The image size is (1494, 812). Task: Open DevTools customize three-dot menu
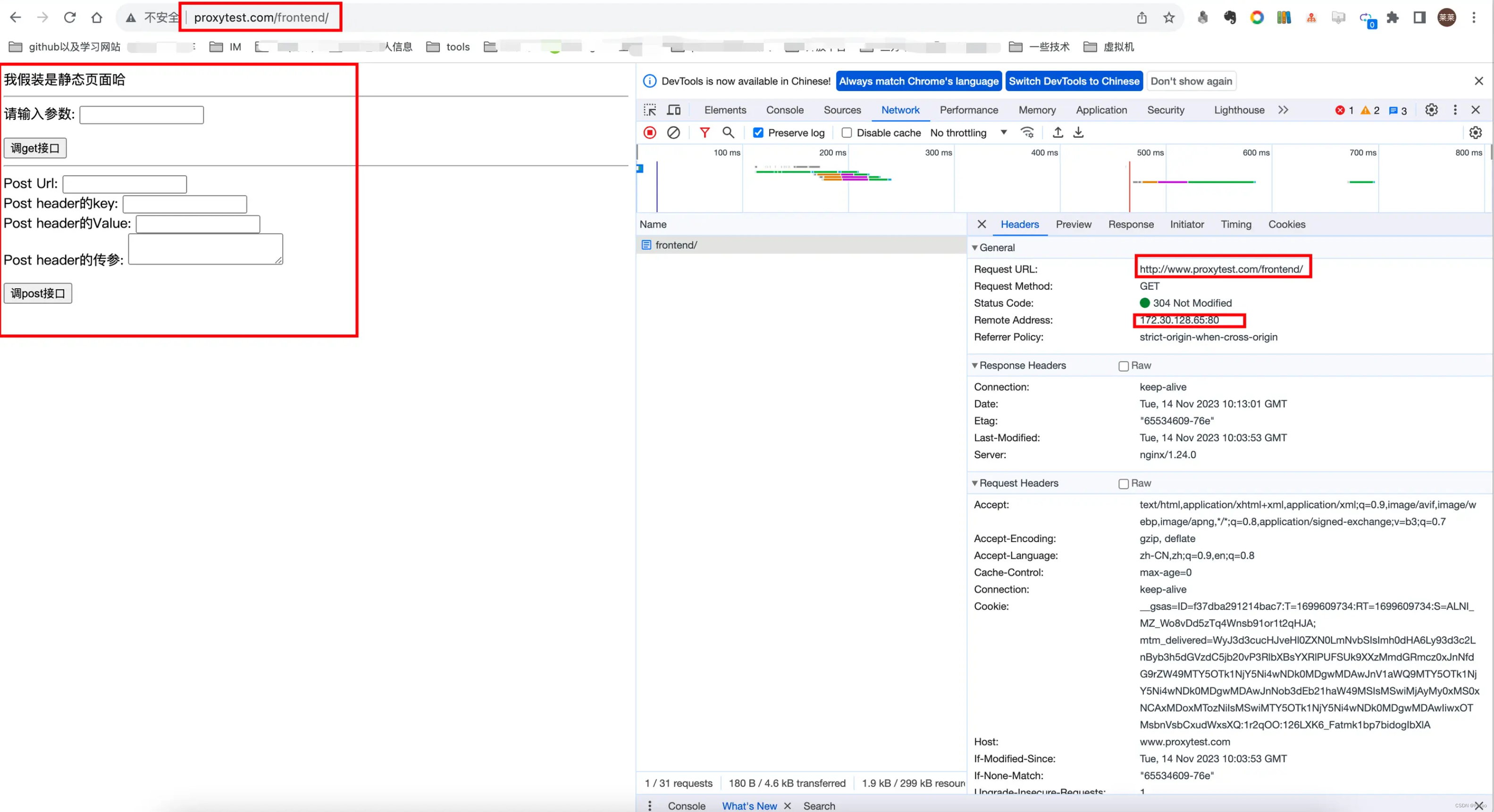click(x=1454, y=109)
